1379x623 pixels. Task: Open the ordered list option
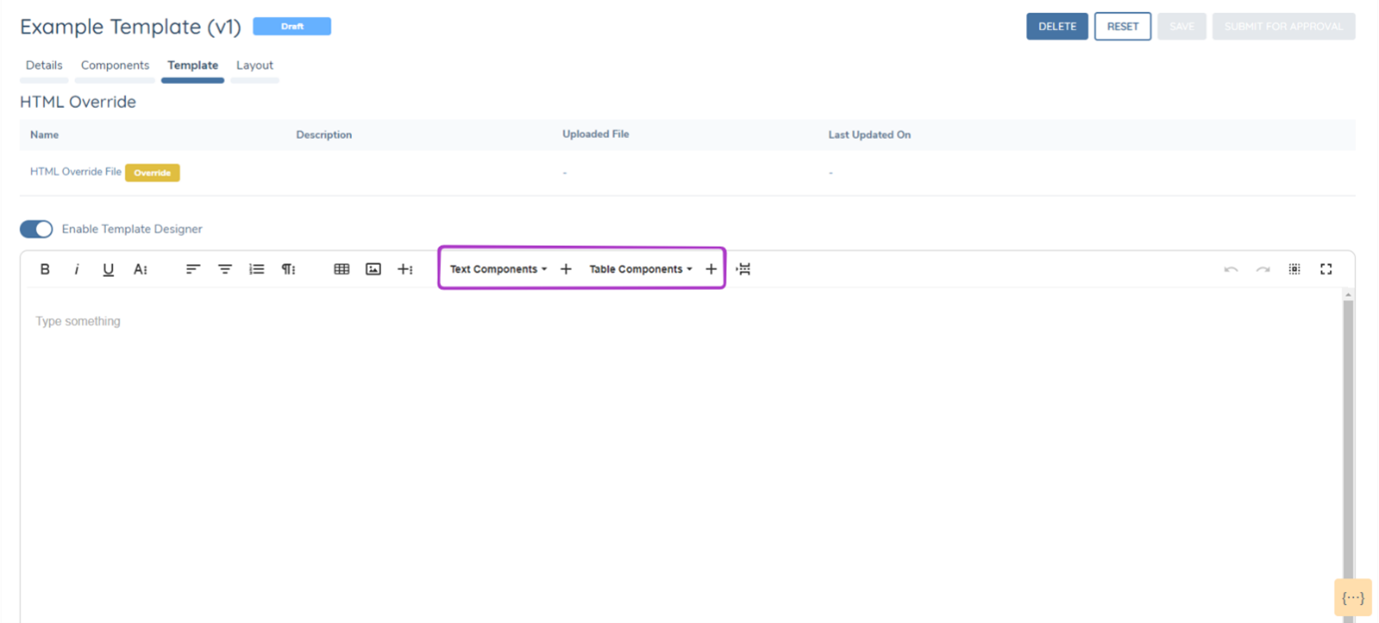tap(257, 269)
